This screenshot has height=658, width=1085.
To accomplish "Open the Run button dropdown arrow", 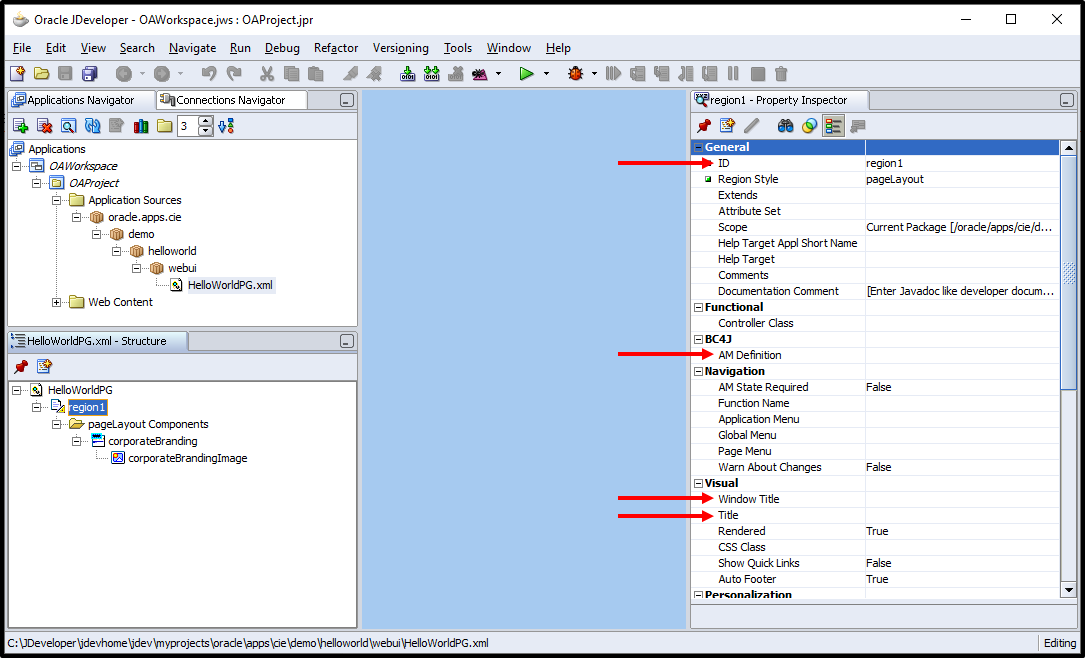I will click(x=546, y=73).
